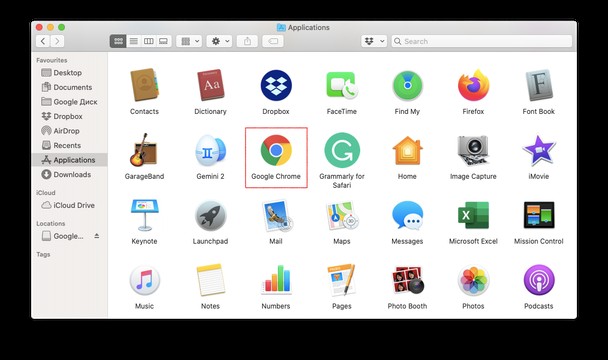Open the Dropbox sidebar folder
Screen dimensions: 608x360
click(x=69, y=116)
